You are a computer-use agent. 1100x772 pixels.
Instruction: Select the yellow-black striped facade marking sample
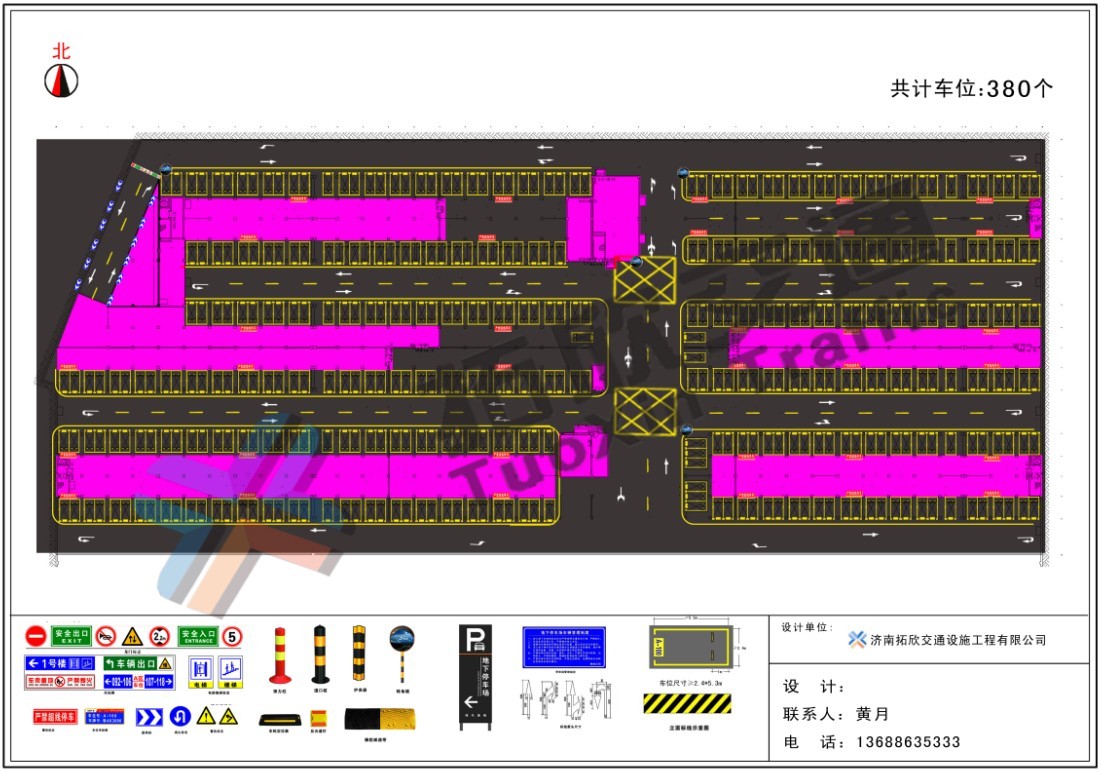[x=686, y=704]
